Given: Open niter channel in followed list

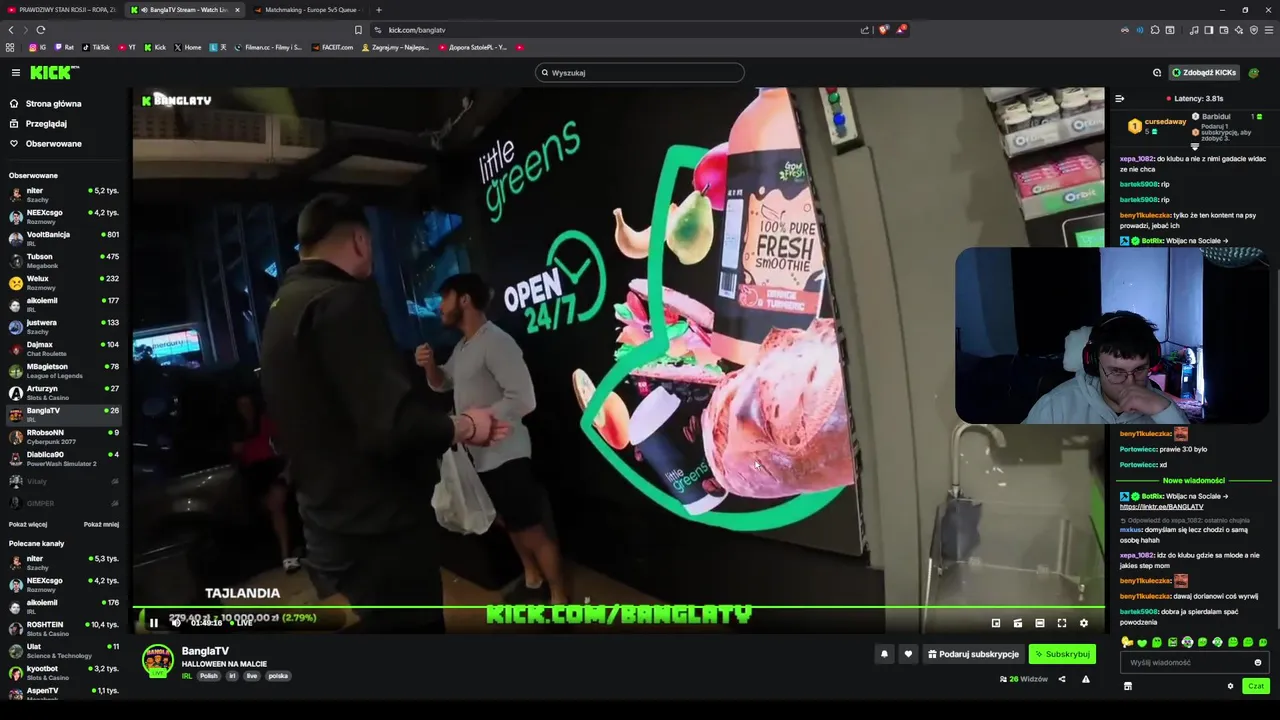Looking at the screenshot, I should click(x=64, y=194).
